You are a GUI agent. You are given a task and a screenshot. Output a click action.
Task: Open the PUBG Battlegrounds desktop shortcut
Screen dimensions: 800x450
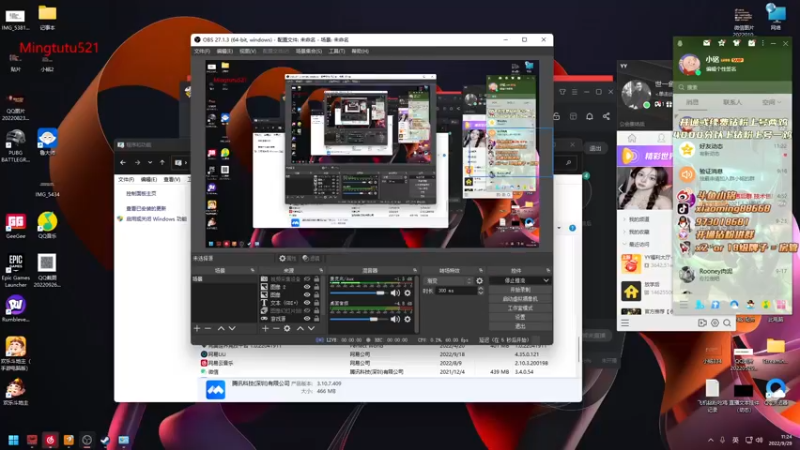point(15,146)
